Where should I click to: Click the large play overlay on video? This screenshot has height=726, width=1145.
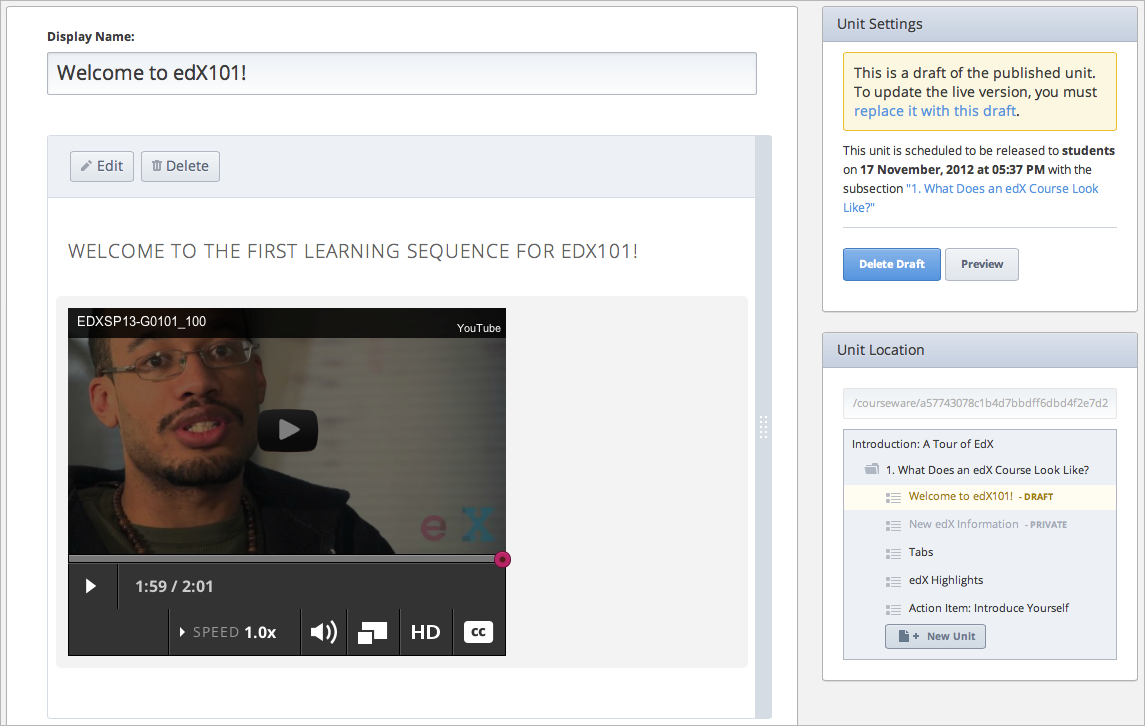click(x=287, y=430)
